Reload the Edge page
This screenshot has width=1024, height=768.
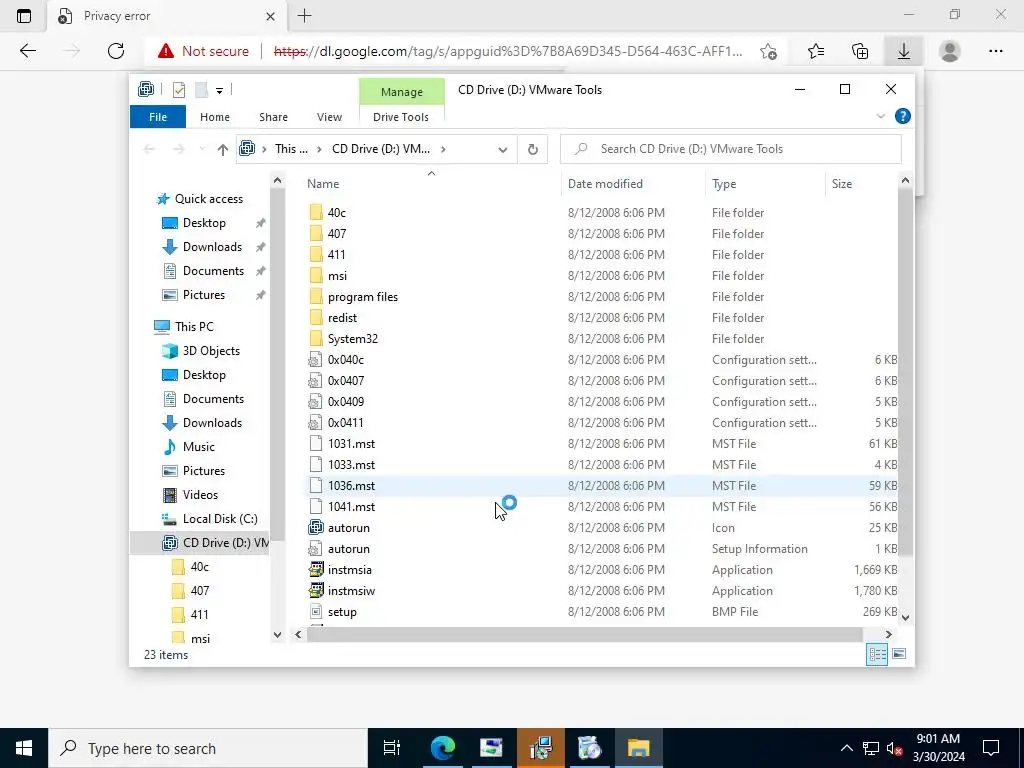[116, 51]
